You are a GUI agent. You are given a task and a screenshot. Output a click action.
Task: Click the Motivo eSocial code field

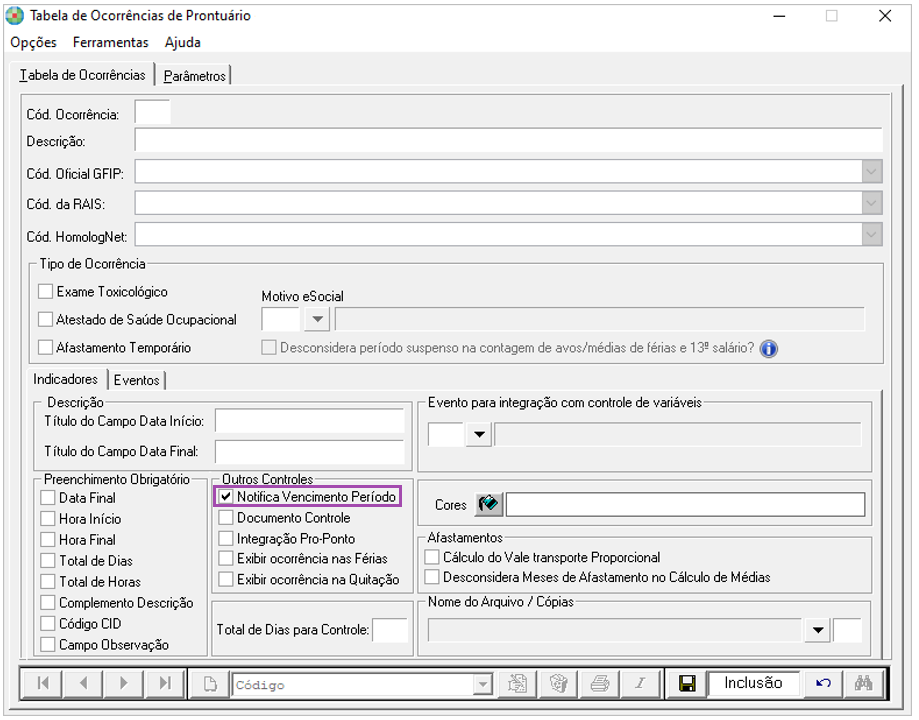[x=281, y=320]
